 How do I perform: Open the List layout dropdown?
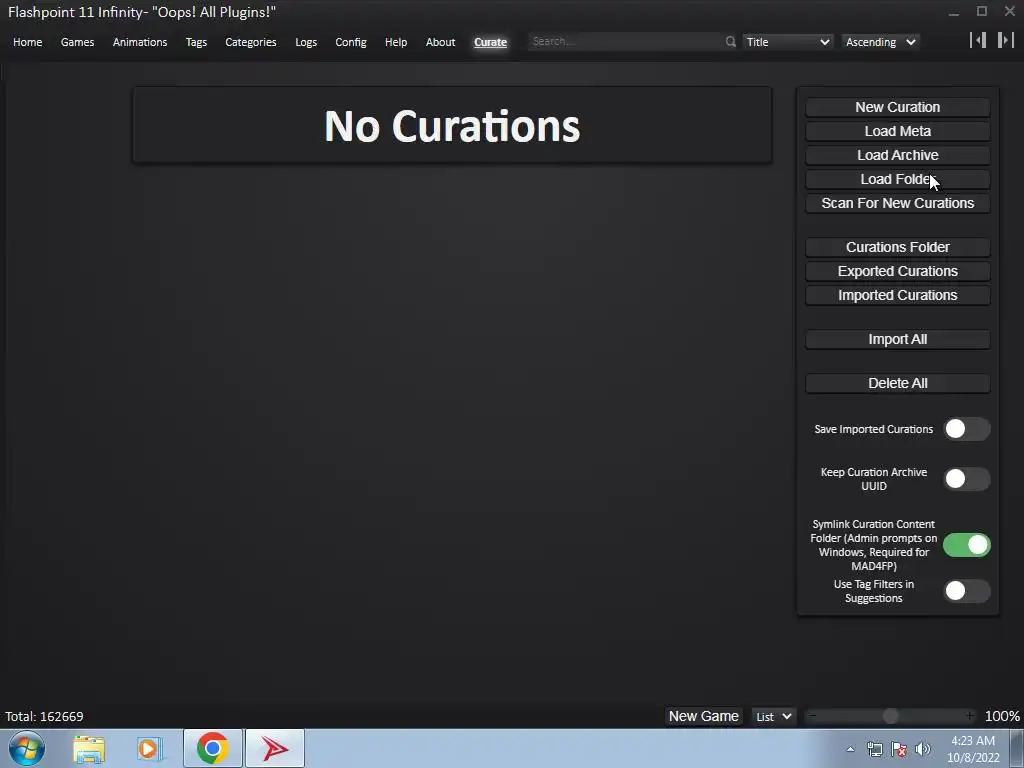click(773, 716)
